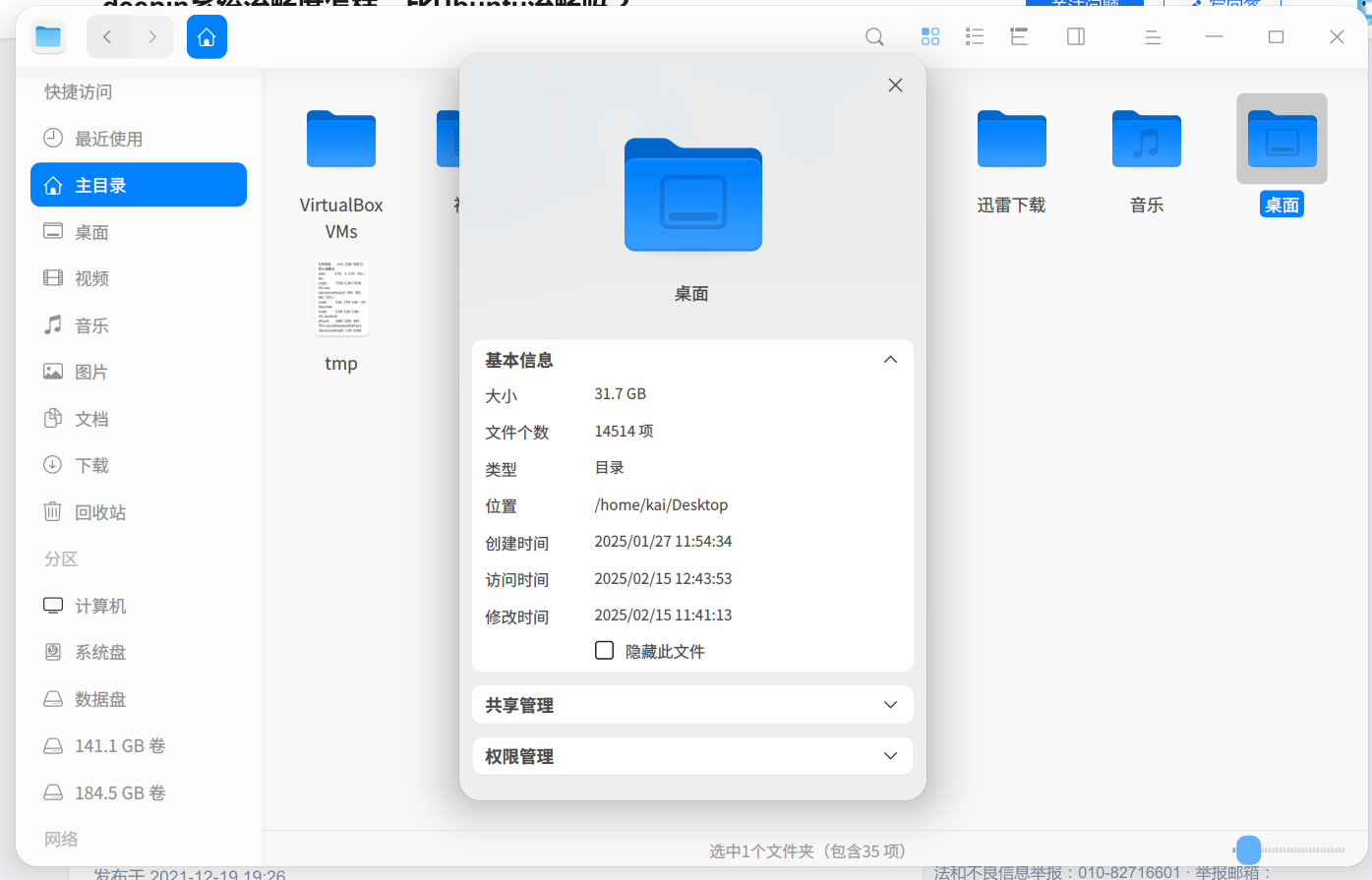Select the 音乐 folder icon in file area
The image size is (1372, 880).
(1147, 139)
